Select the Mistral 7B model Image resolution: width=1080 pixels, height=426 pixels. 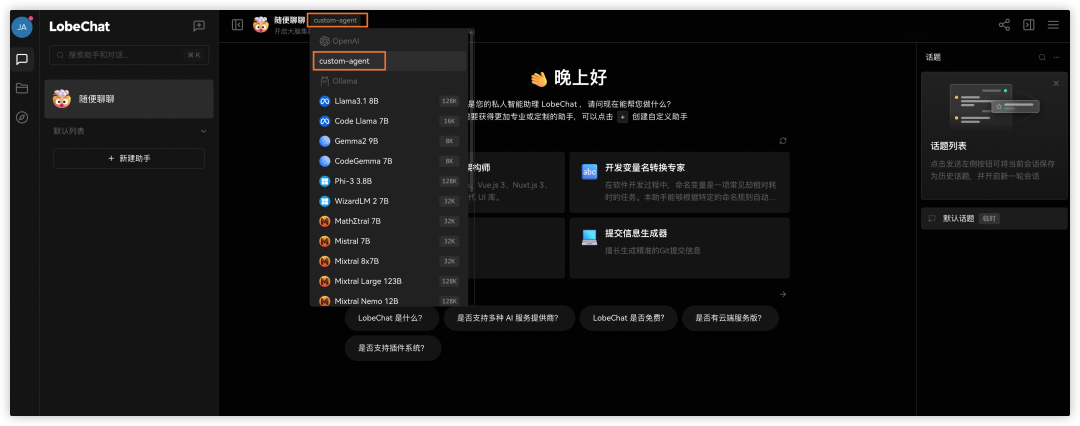pos(389,241)
